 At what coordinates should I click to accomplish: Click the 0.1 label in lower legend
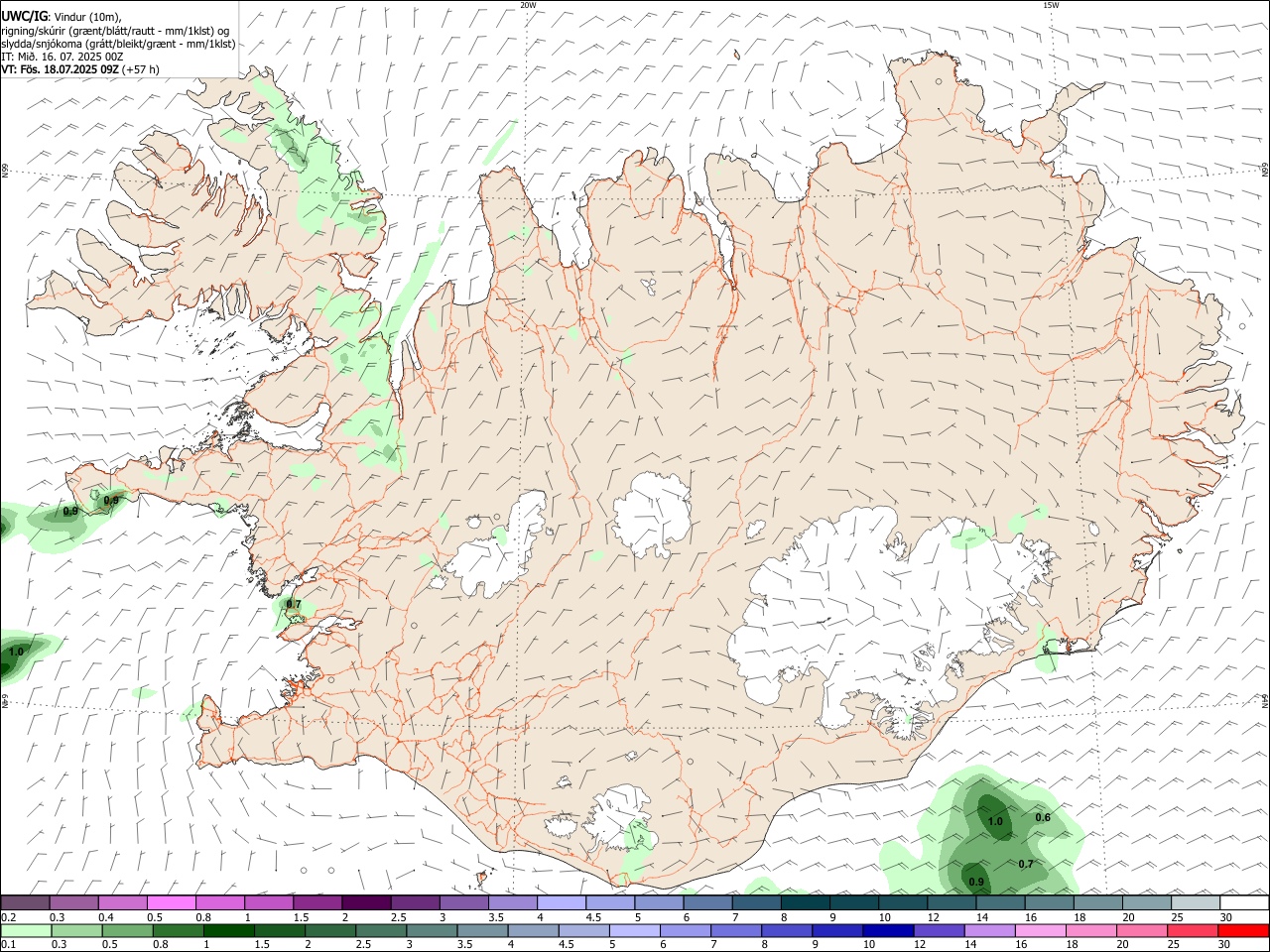(x=8, y=944)
